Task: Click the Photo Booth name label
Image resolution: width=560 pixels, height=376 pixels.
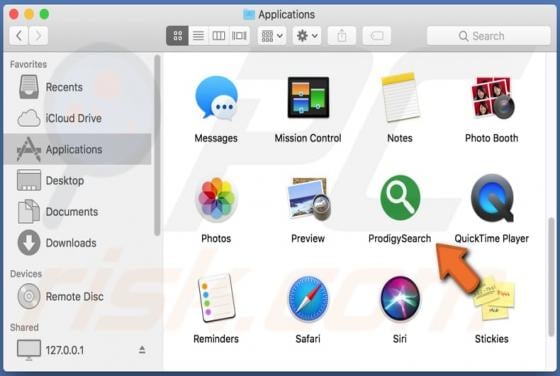Action: click(x=491, y=138)
